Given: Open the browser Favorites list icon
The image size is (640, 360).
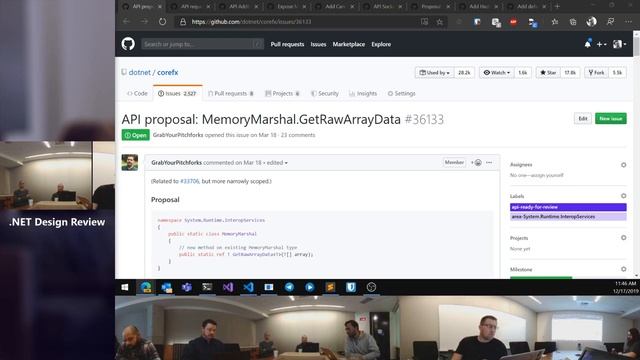Looking at the screenshot, I should [555, 22].
